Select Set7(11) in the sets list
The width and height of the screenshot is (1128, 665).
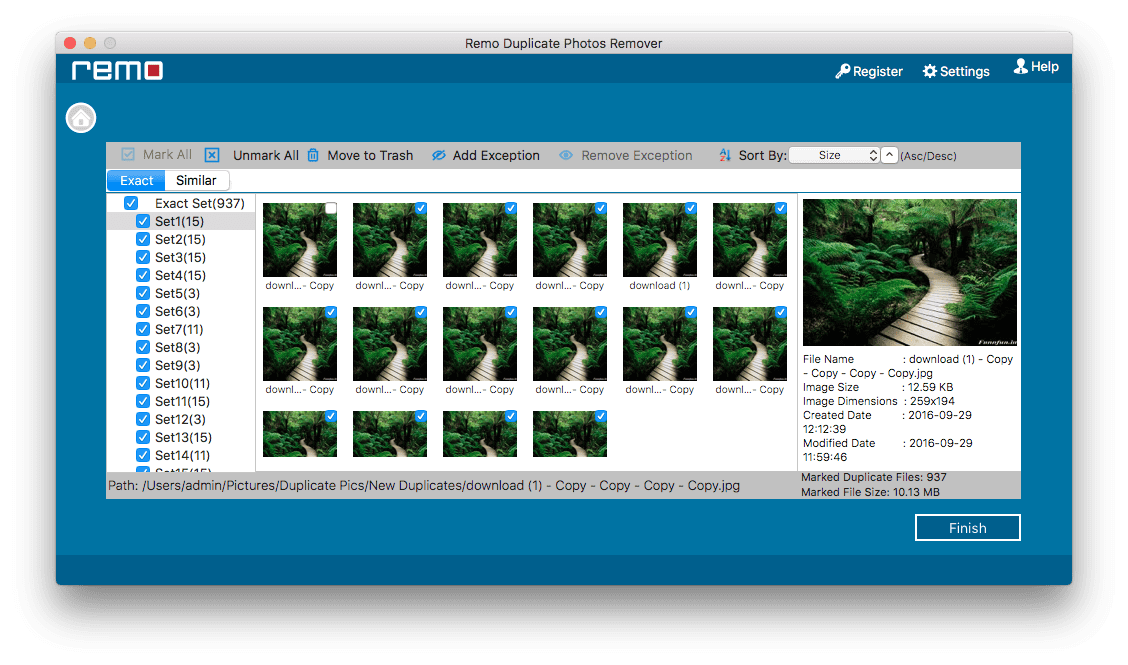(x=179, y=329)
